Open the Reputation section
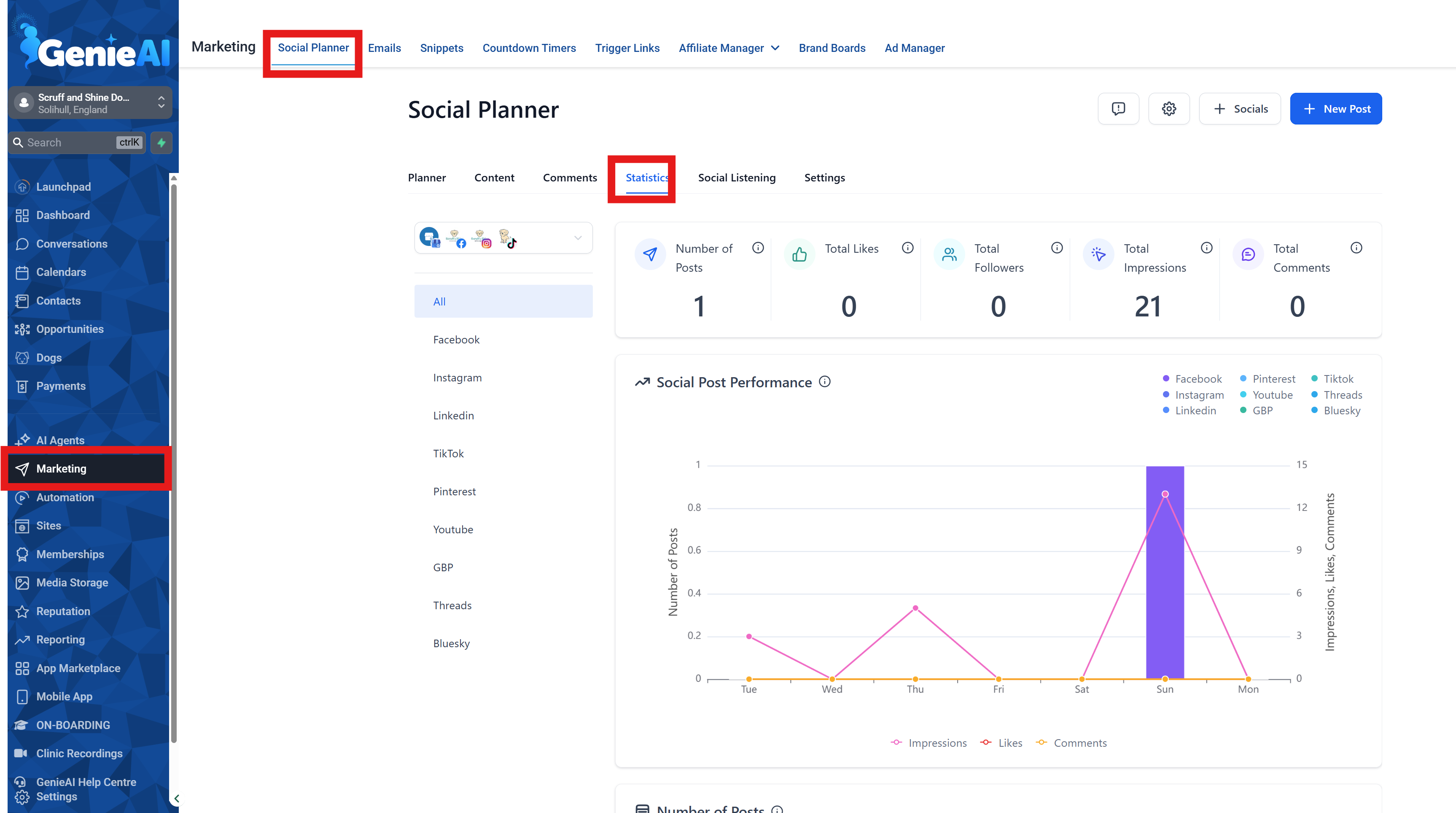Image resolution: width=1456 pixels, height=813 pixels. point(63,611)
